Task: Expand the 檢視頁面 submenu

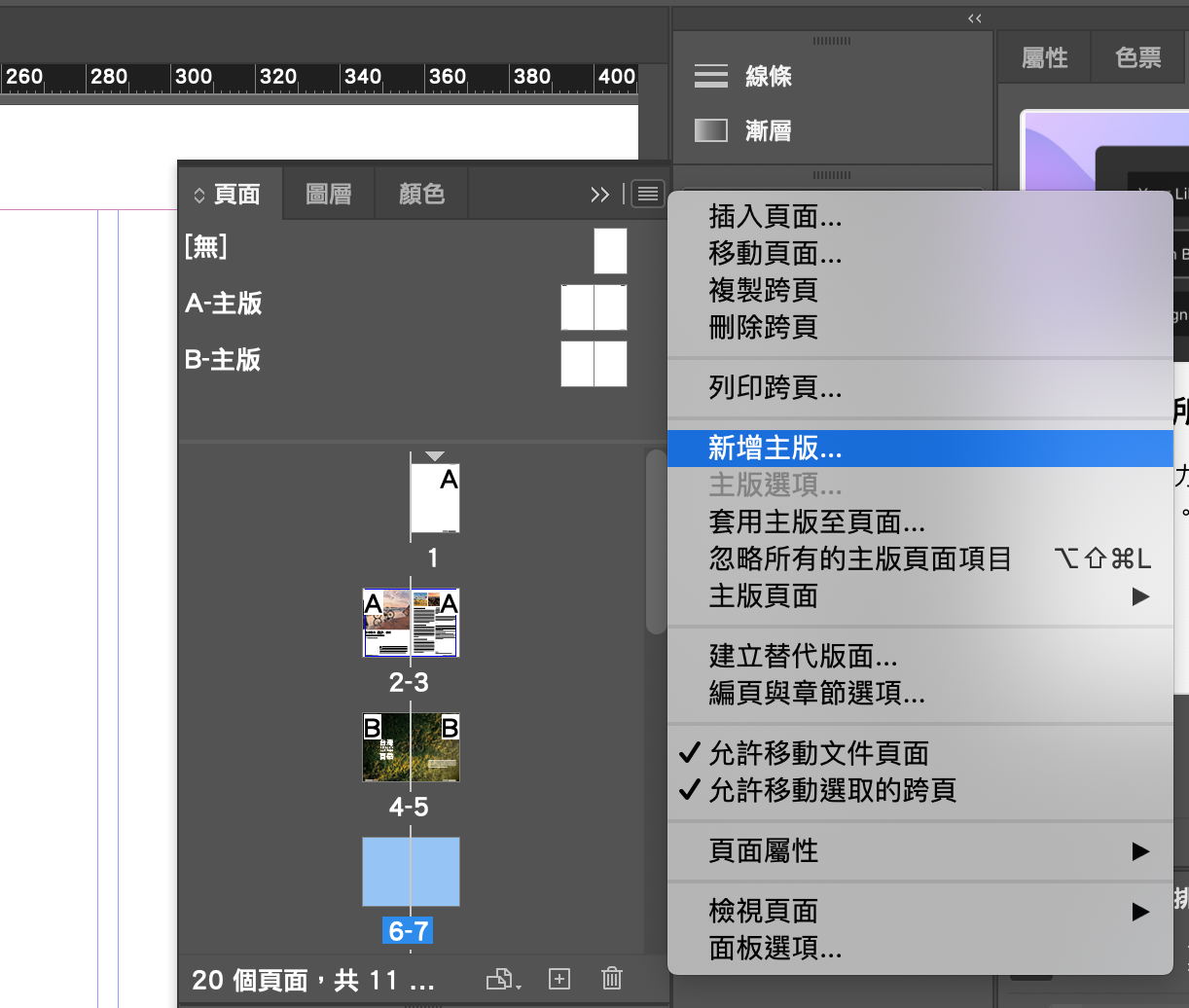Action: (x=1140, y=912)
